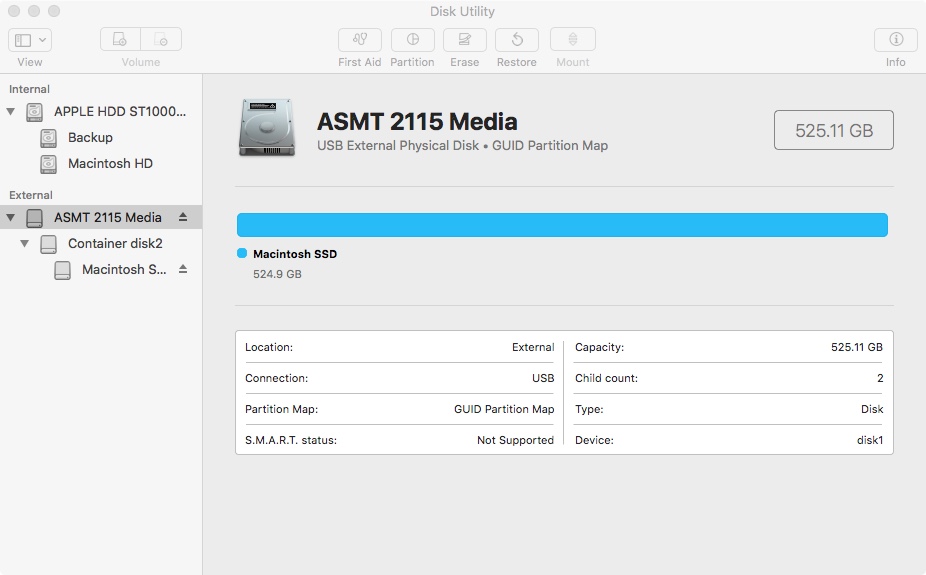This screenshot has width=926, height=575.
Task: Collapse the Container disk2 disclosure triangle
Action: pos(24,243)
